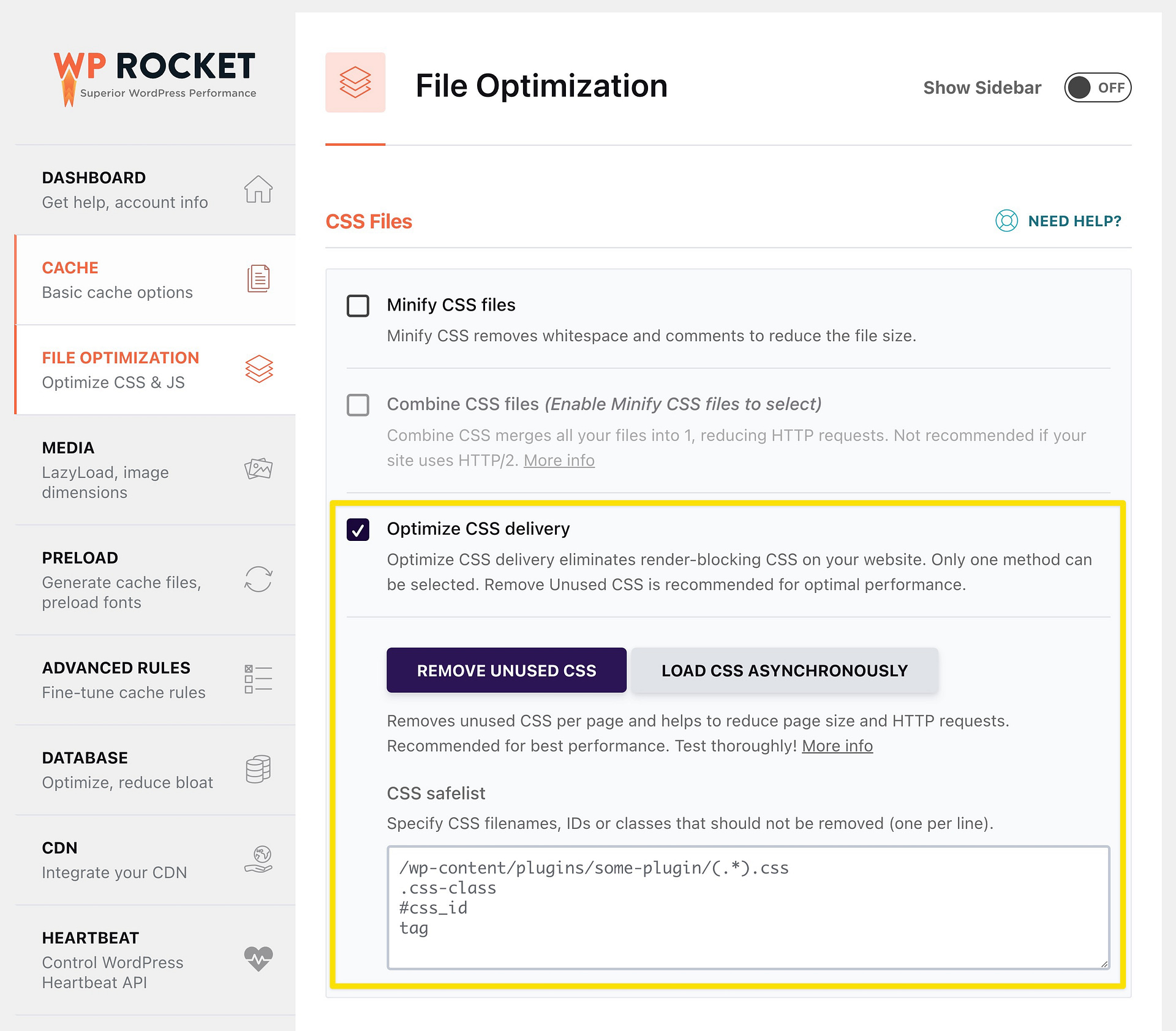Viewport: 1176px width, 1031px height.
Task: Click the CDN globe-in-hand icon
Action: click(x=258, y=859)
